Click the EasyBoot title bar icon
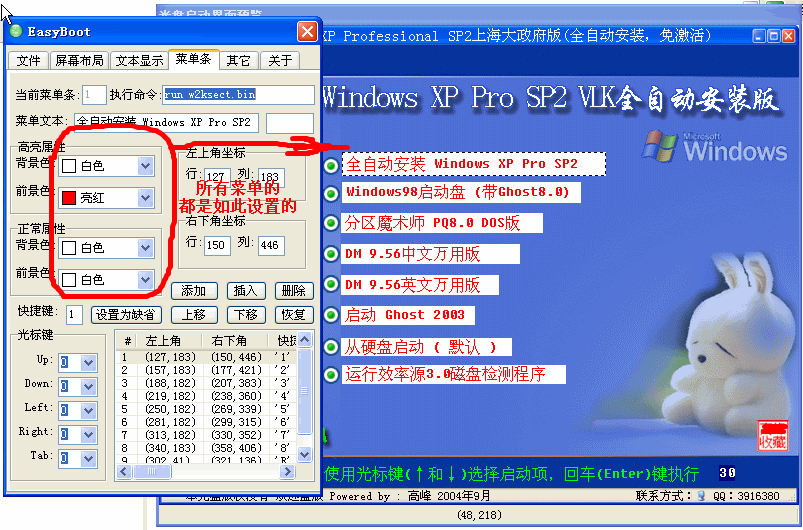This screenshot has height=530, width=803. [x=16, y=31]
